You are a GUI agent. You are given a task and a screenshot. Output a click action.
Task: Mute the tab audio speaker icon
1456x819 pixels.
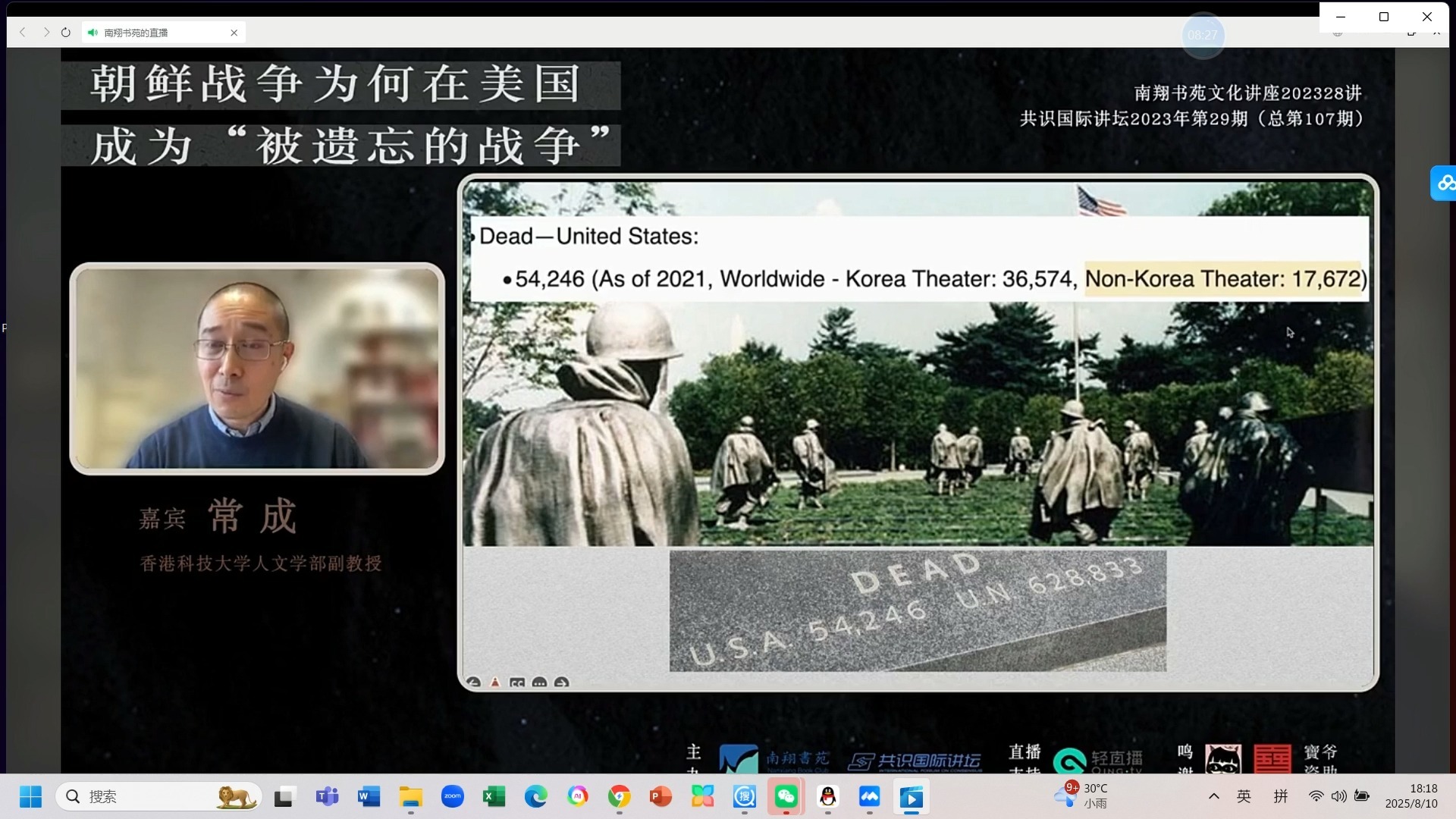click(93, 33)
